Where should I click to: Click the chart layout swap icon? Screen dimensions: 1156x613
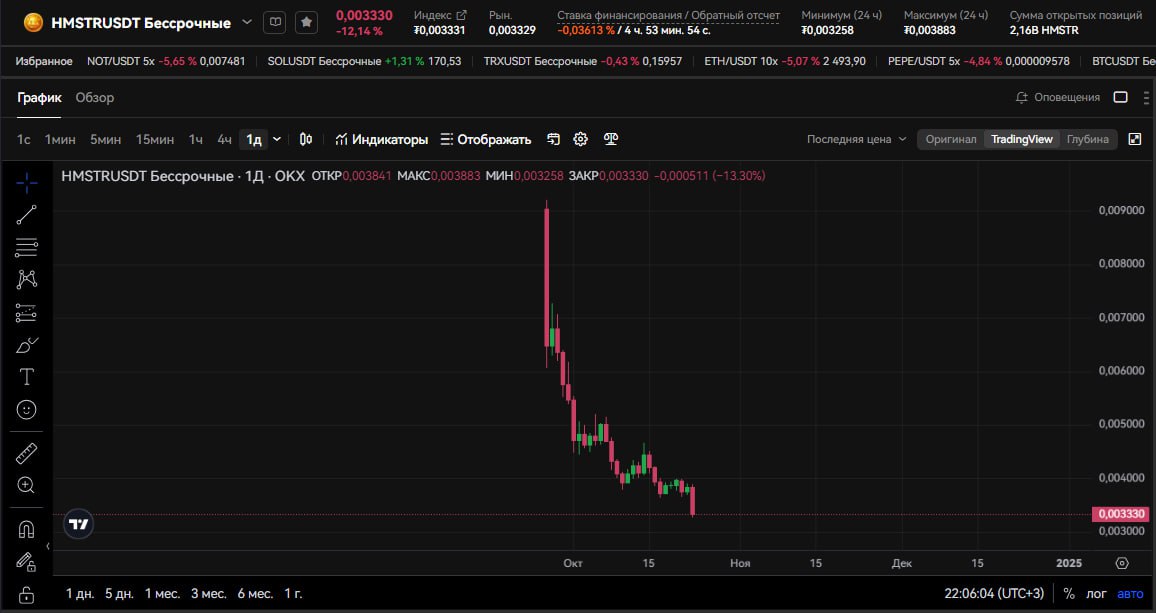pyautogui.click(x=554, y=139)
